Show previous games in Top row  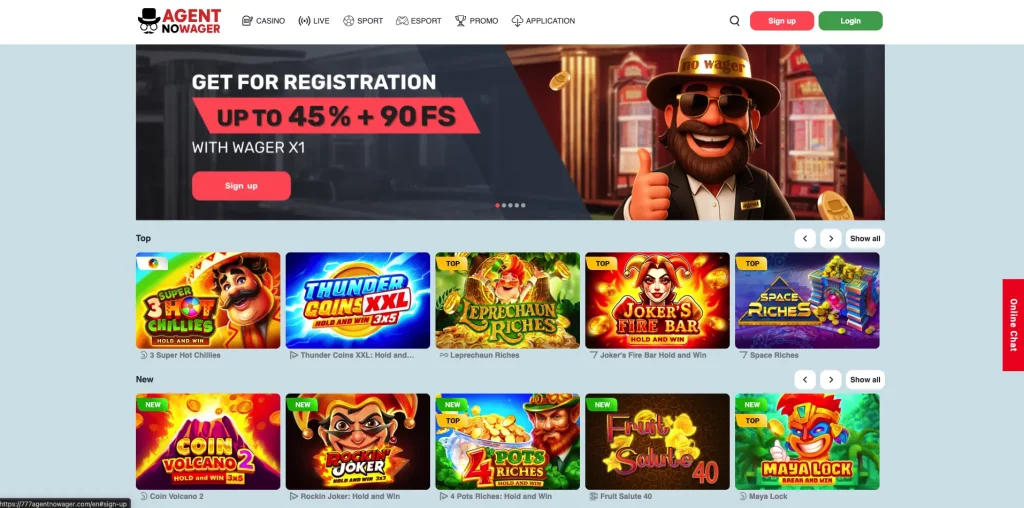pyautogui.click(x=805, y=238)
